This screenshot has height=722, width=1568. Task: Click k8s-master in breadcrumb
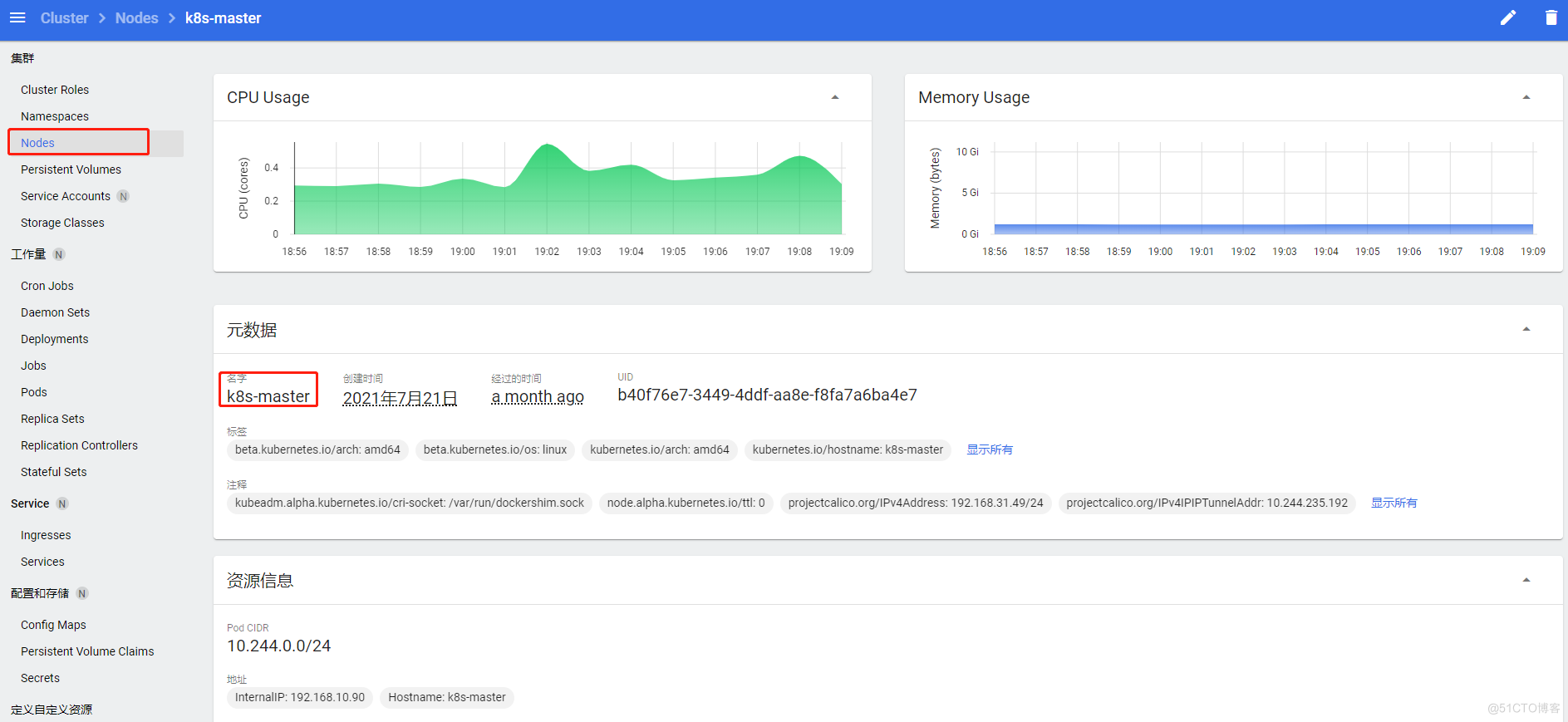(223, 18)
